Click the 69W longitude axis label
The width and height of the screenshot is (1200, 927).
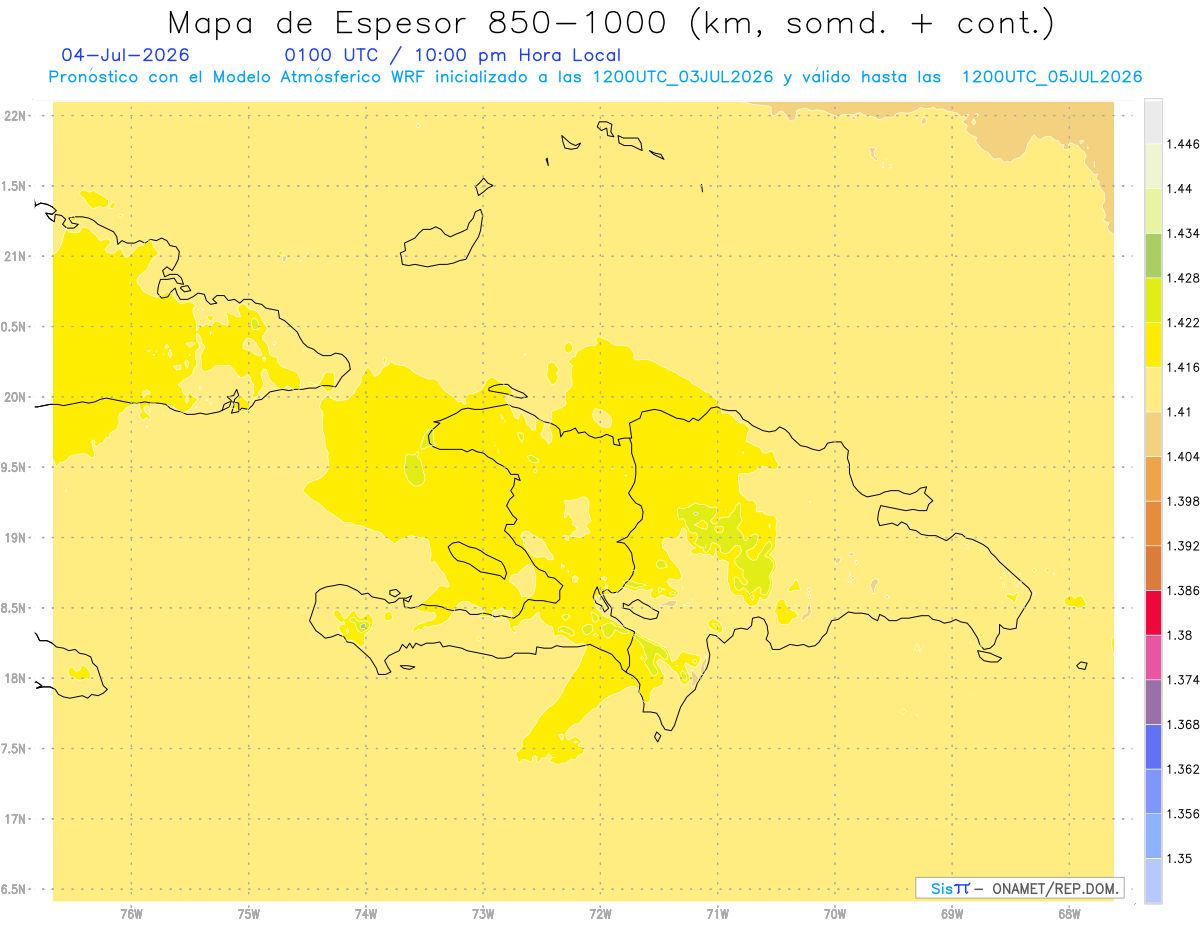[x=952, y=913]
